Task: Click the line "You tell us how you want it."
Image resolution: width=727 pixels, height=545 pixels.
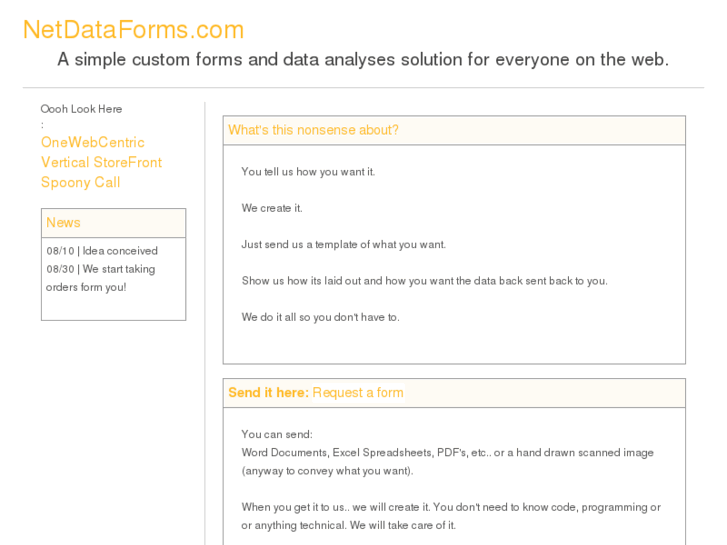Action: click(x=308, y=171)
